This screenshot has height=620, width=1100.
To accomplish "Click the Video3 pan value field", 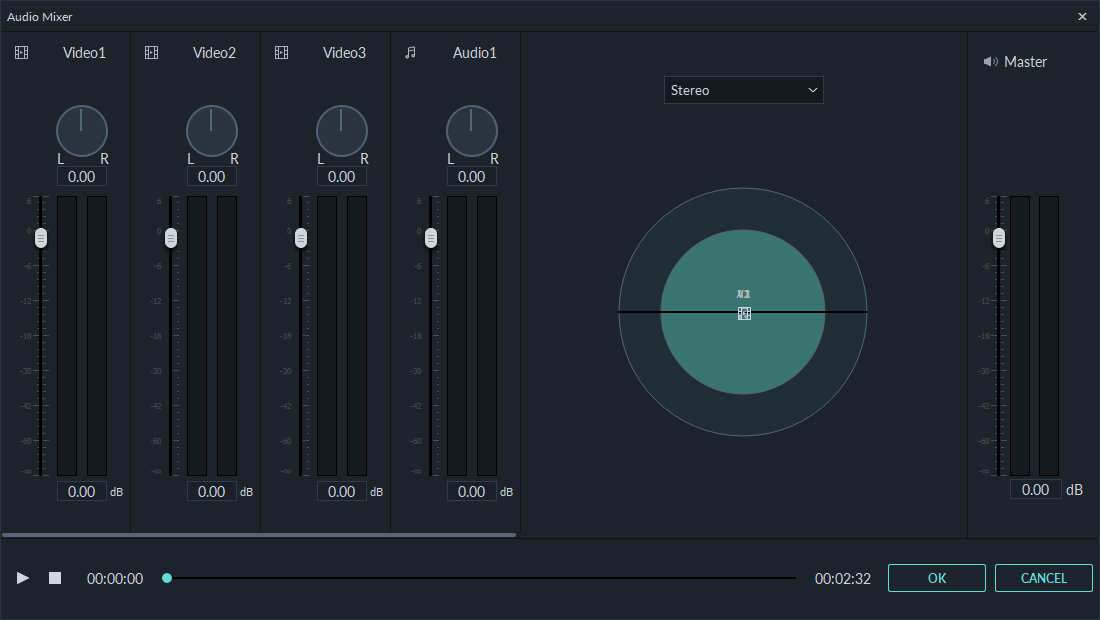I will 342,177.
